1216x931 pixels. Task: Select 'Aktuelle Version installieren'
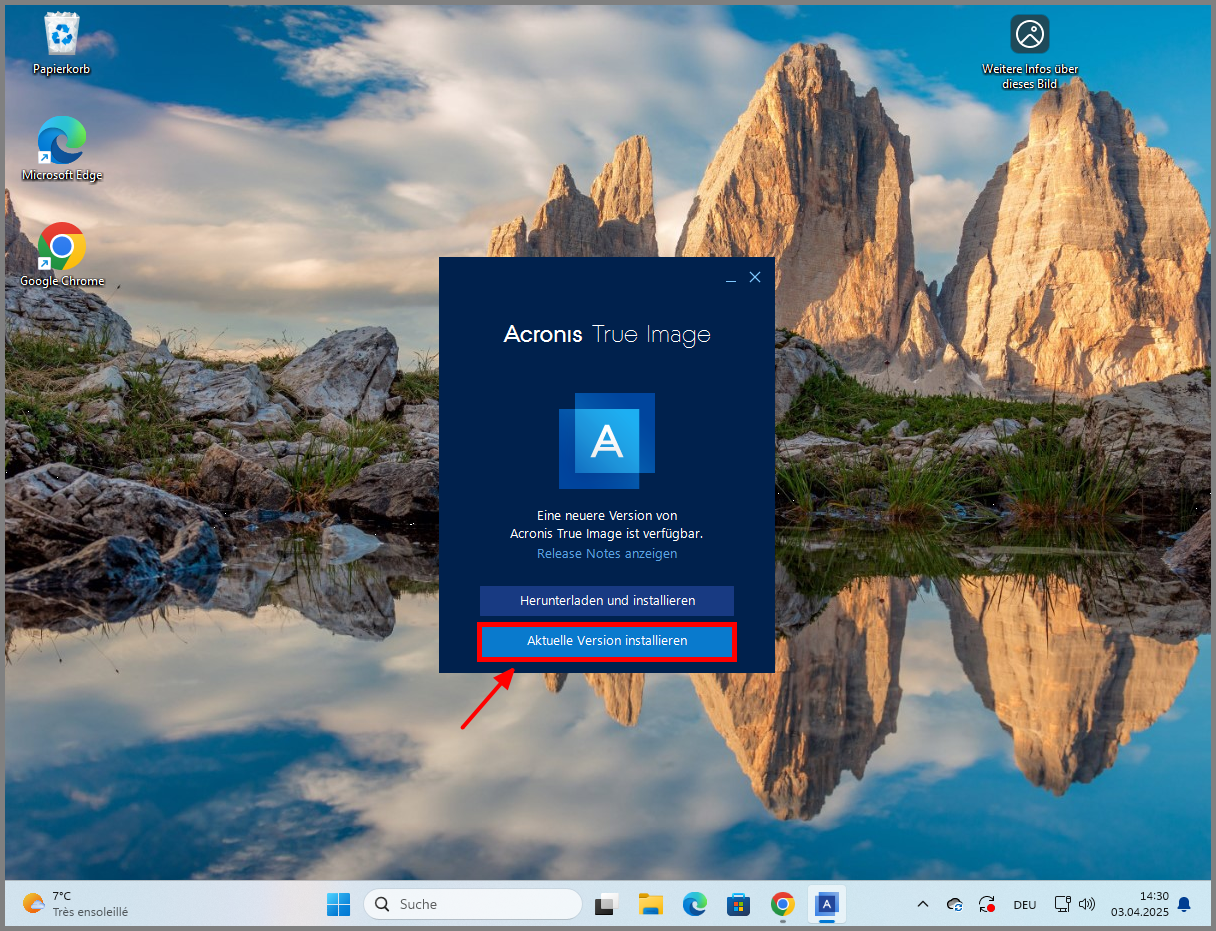click(x=607, y=641)
